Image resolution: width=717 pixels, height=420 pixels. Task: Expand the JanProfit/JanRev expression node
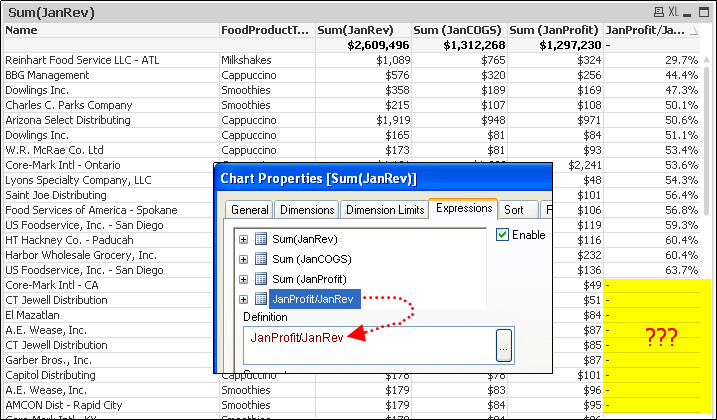coord(243,298)
